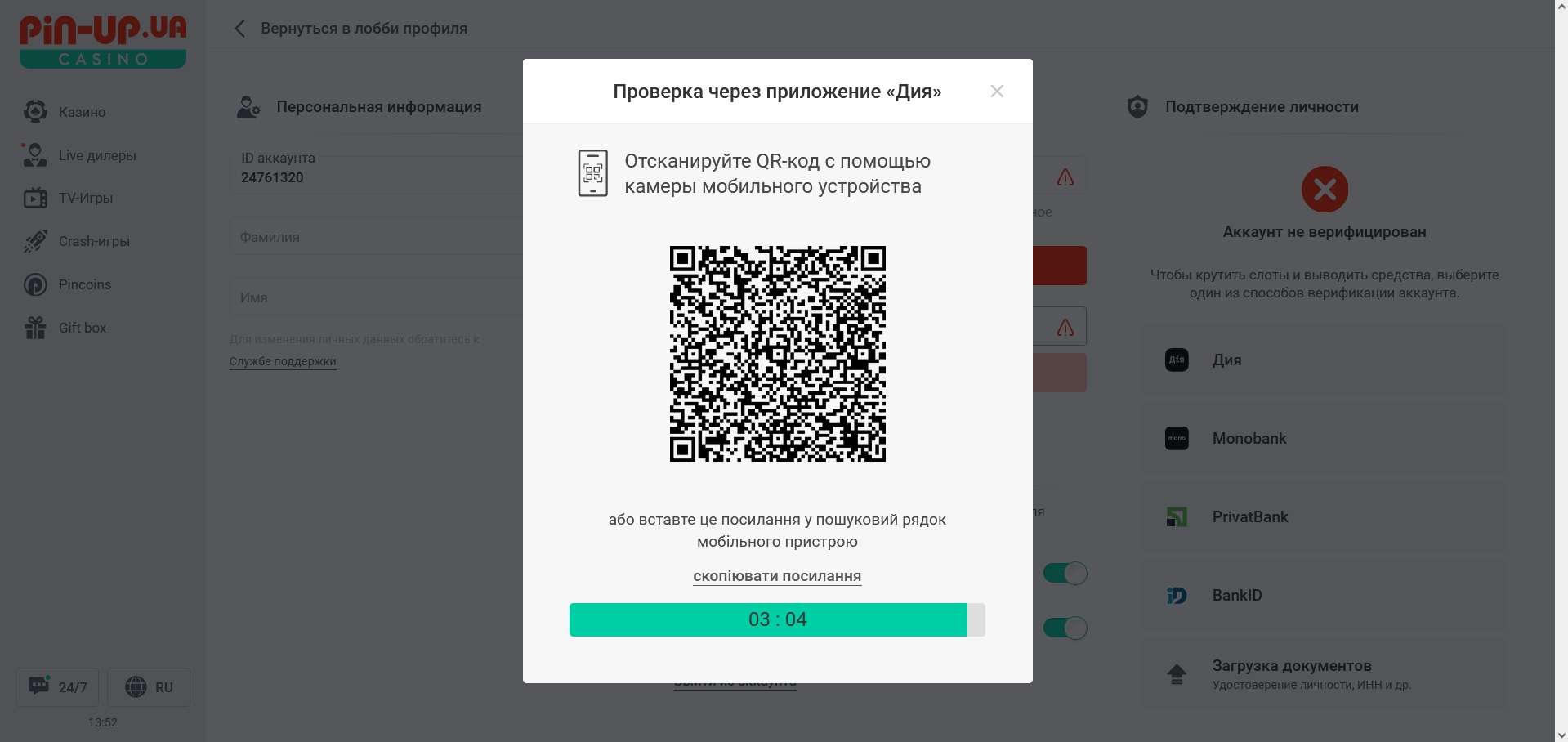
Task: Choose PrivatBank verification option
Action: click(x=1324, y=516)
